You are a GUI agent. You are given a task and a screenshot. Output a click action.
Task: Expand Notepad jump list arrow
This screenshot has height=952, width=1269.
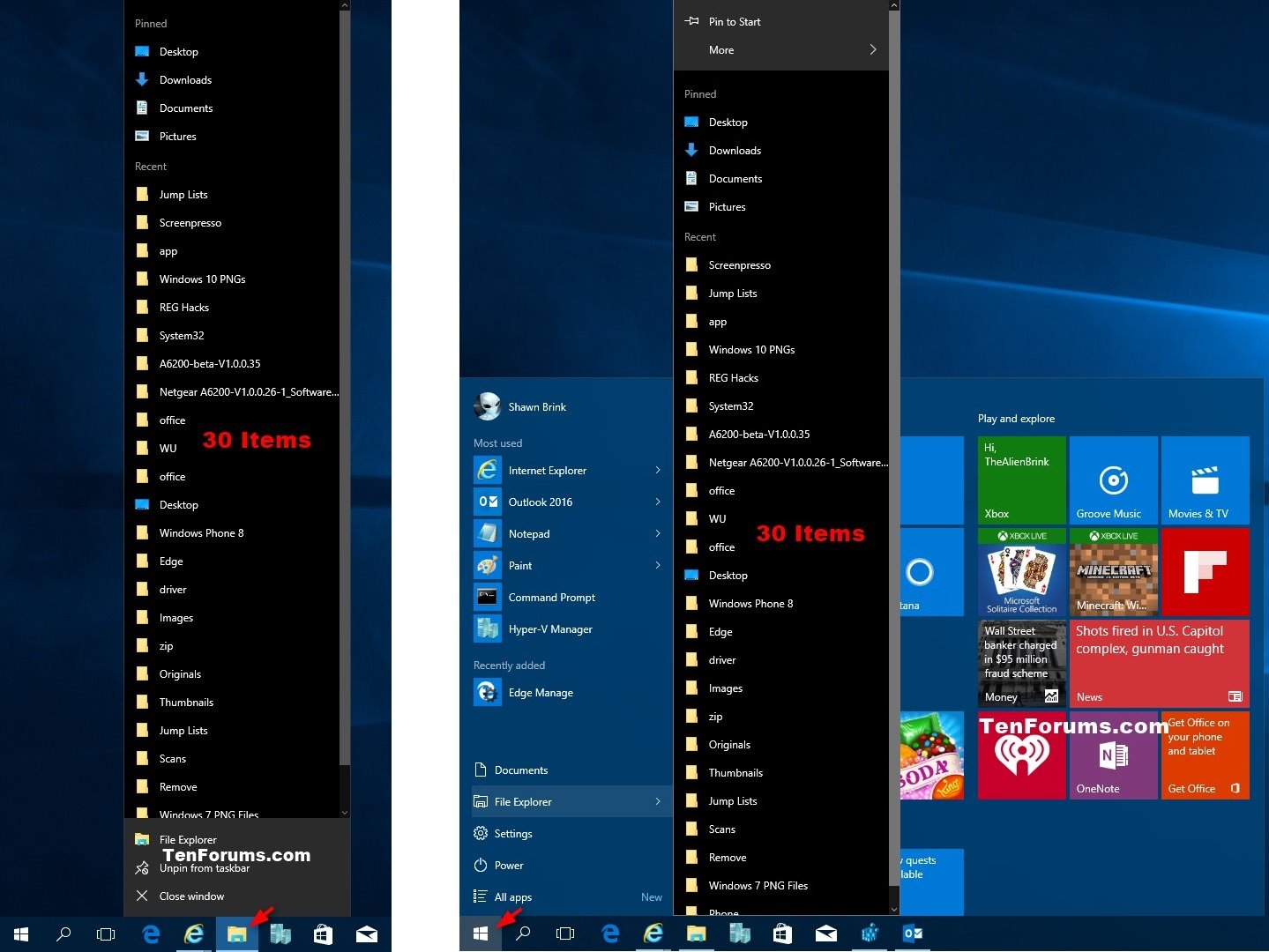click(x=658, y=534)
